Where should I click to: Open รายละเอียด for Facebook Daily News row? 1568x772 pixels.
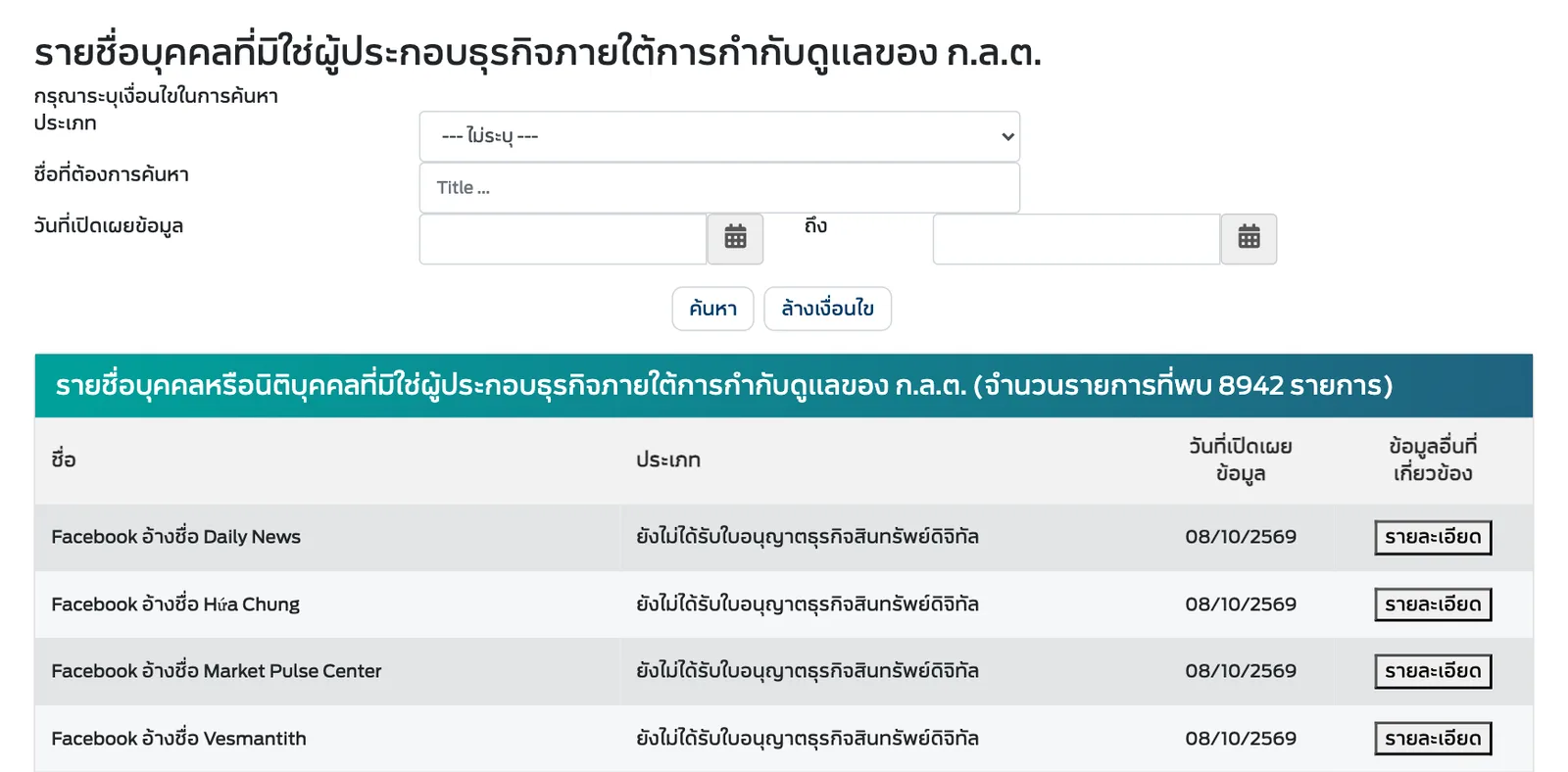[1433, 537]
